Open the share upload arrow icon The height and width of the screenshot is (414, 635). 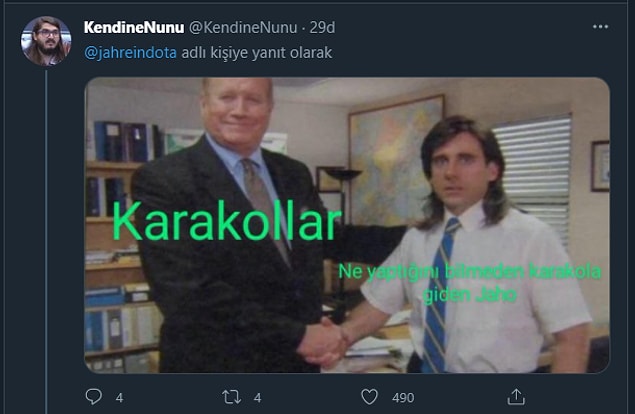[516, 397]
